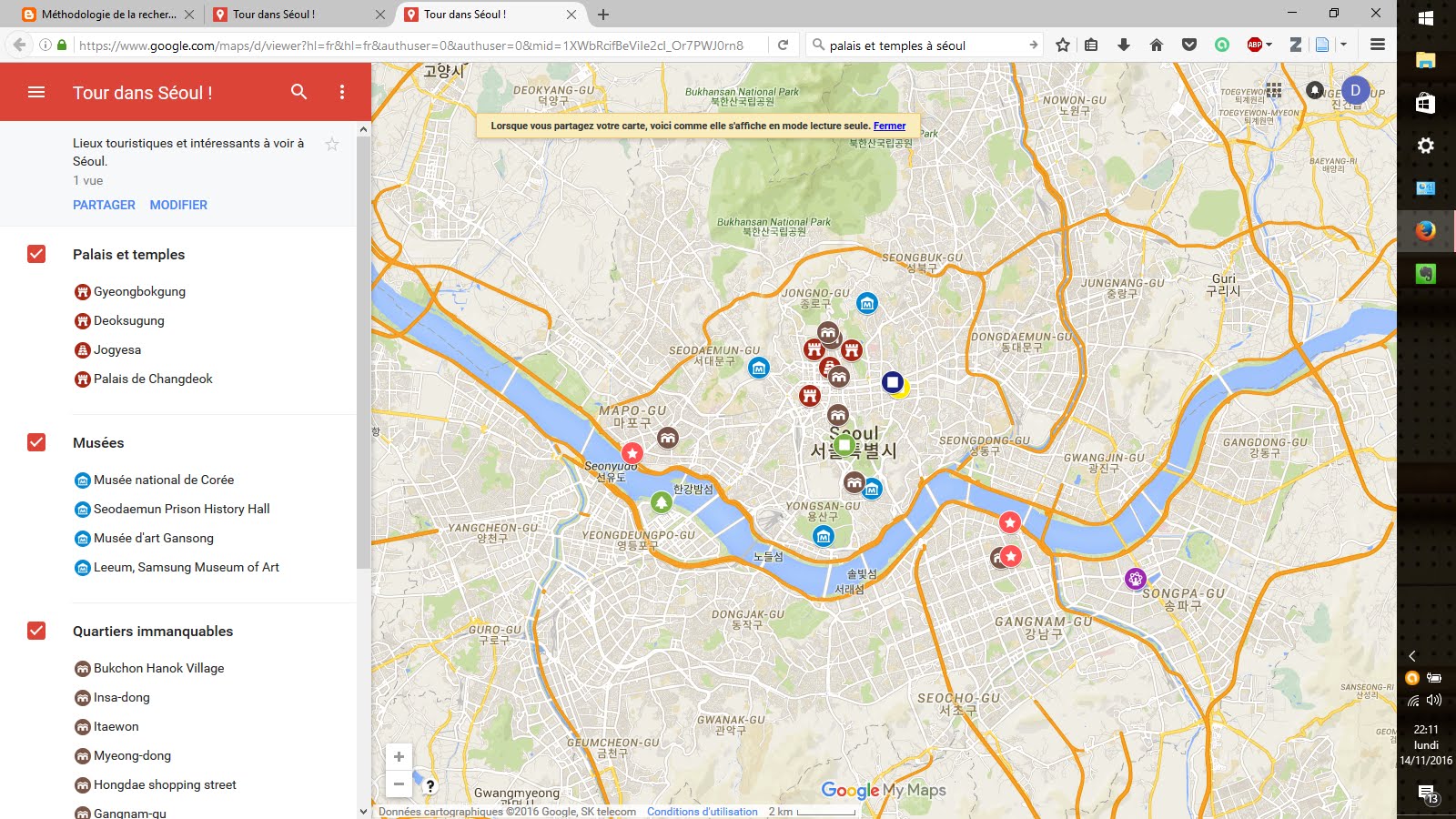Image resolution: width=1456 pixels, height=819 pixels.
Task: Open Google notifications bell icon
Action: [x=1315, y=90]
